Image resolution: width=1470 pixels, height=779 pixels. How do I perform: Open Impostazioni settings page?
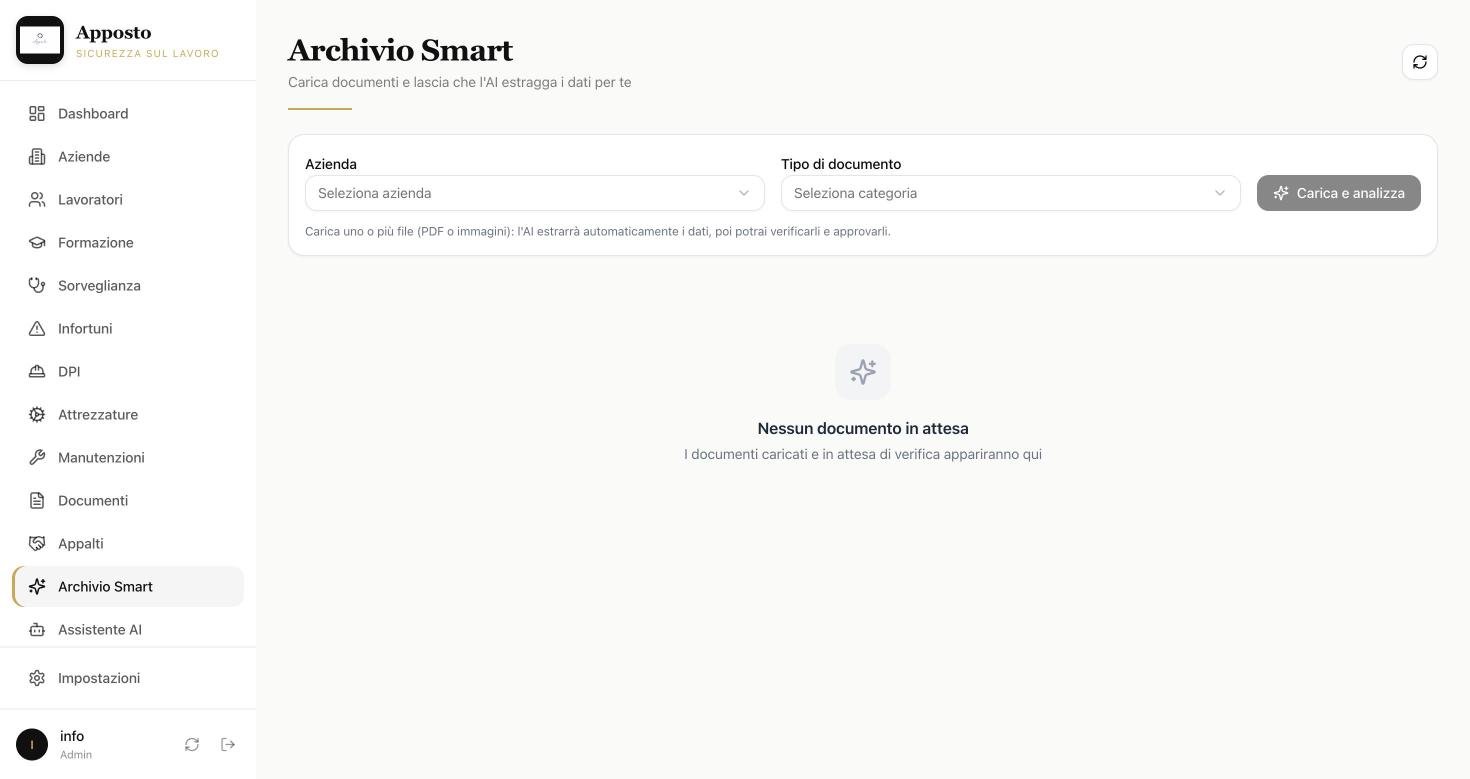tap(128, 678)
